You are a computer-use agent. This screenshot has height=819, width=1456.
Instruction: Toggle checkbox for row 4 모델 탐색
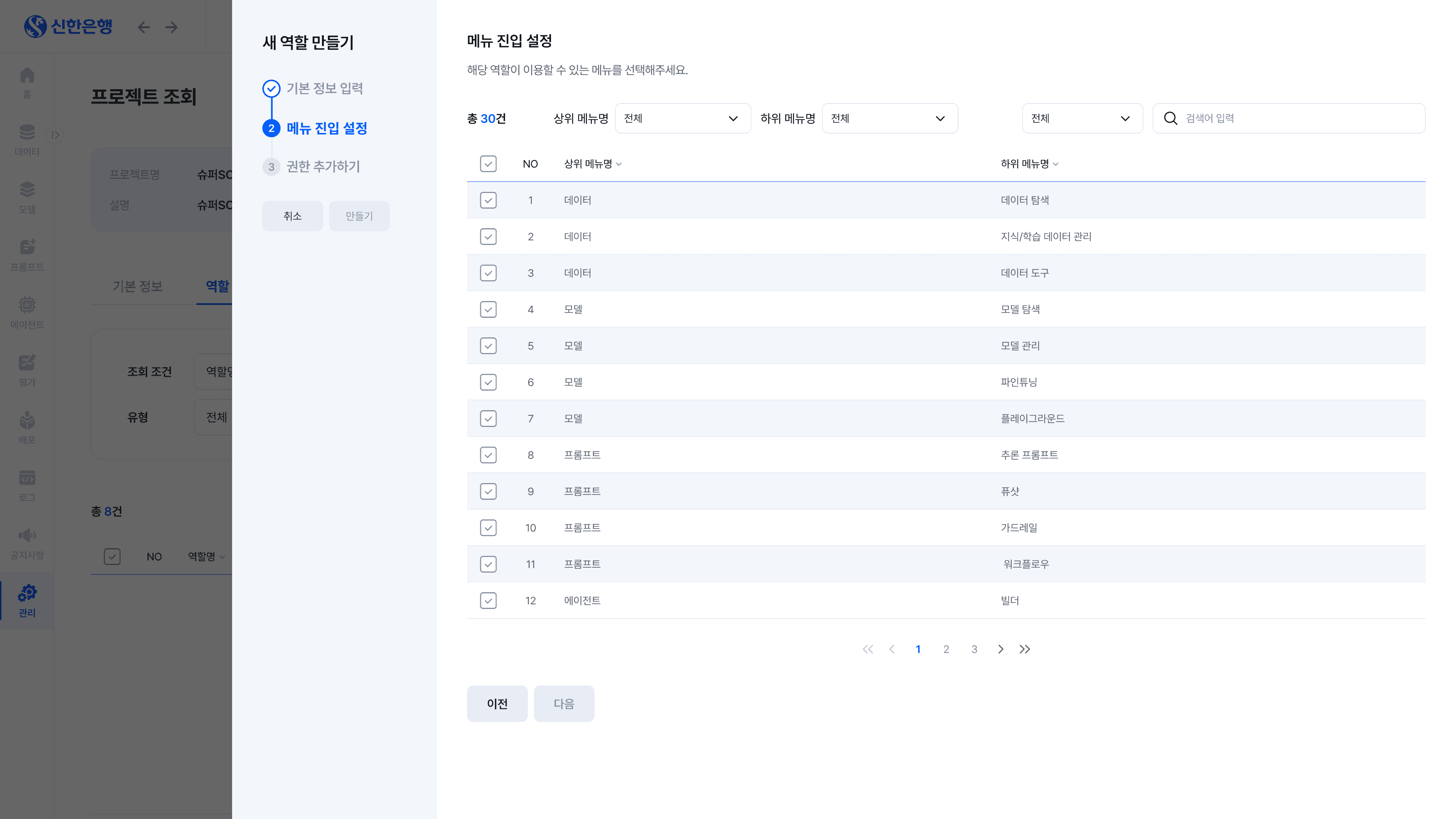pos(488,309)
